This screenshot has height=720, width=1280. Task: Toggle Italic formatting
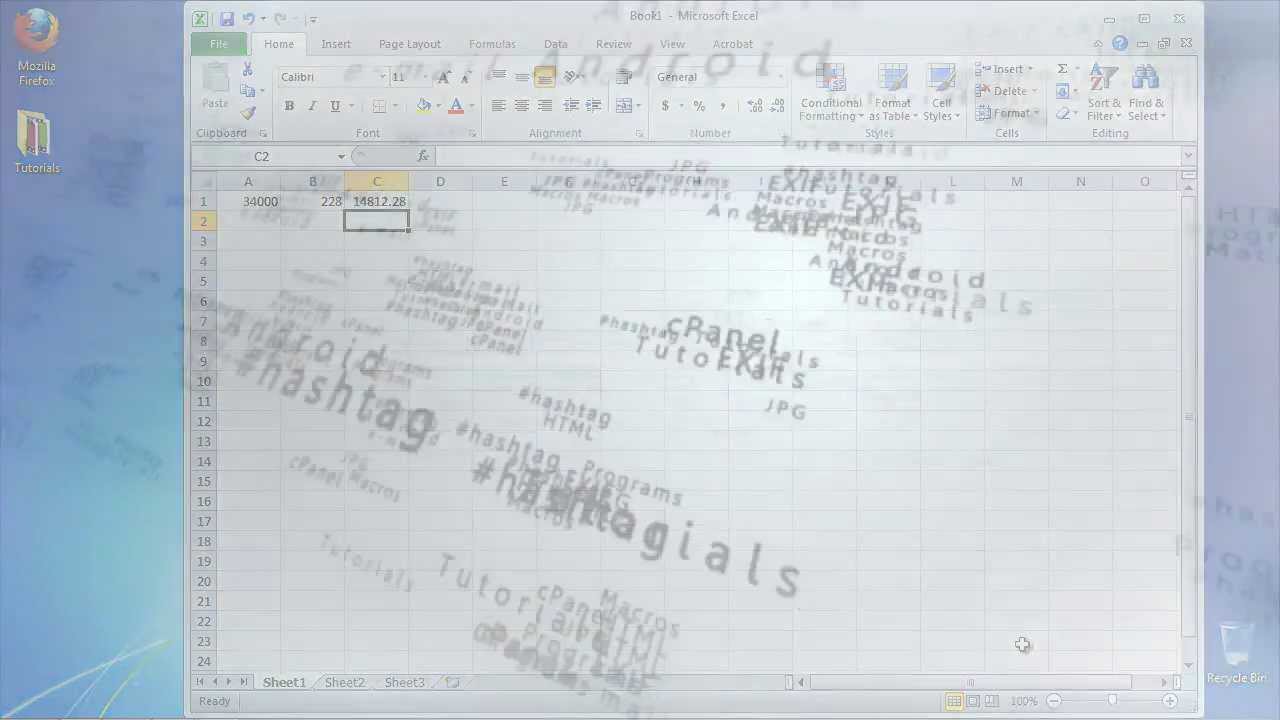point(312,105)
